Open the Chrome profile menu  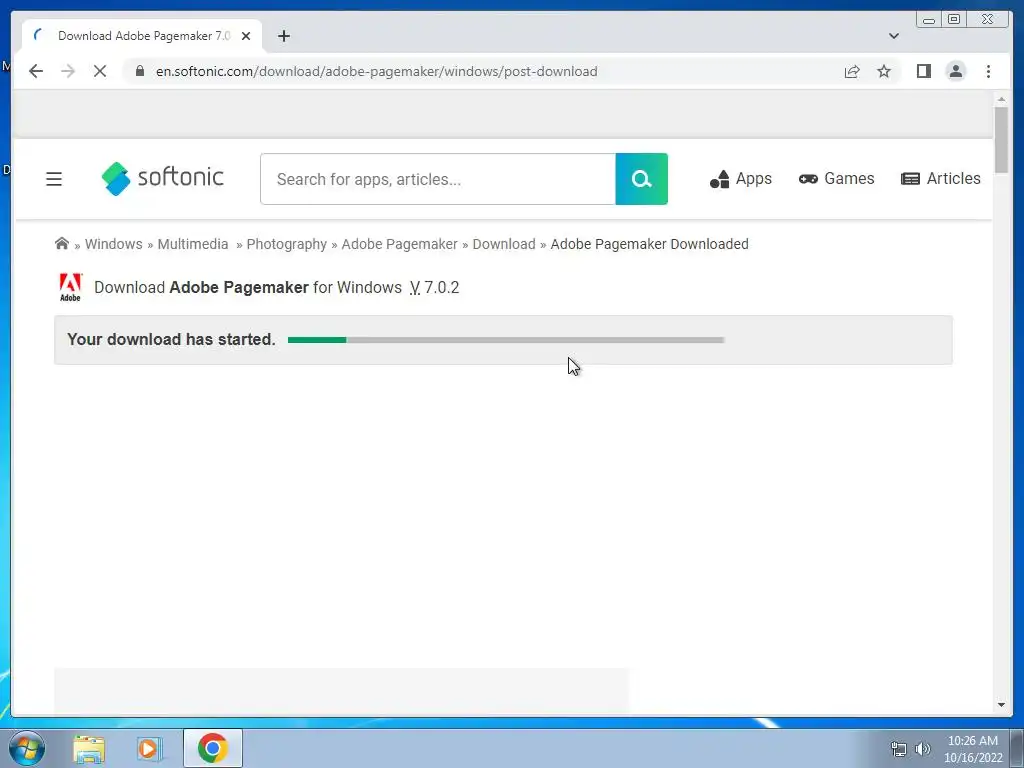(x=955, y=71)
